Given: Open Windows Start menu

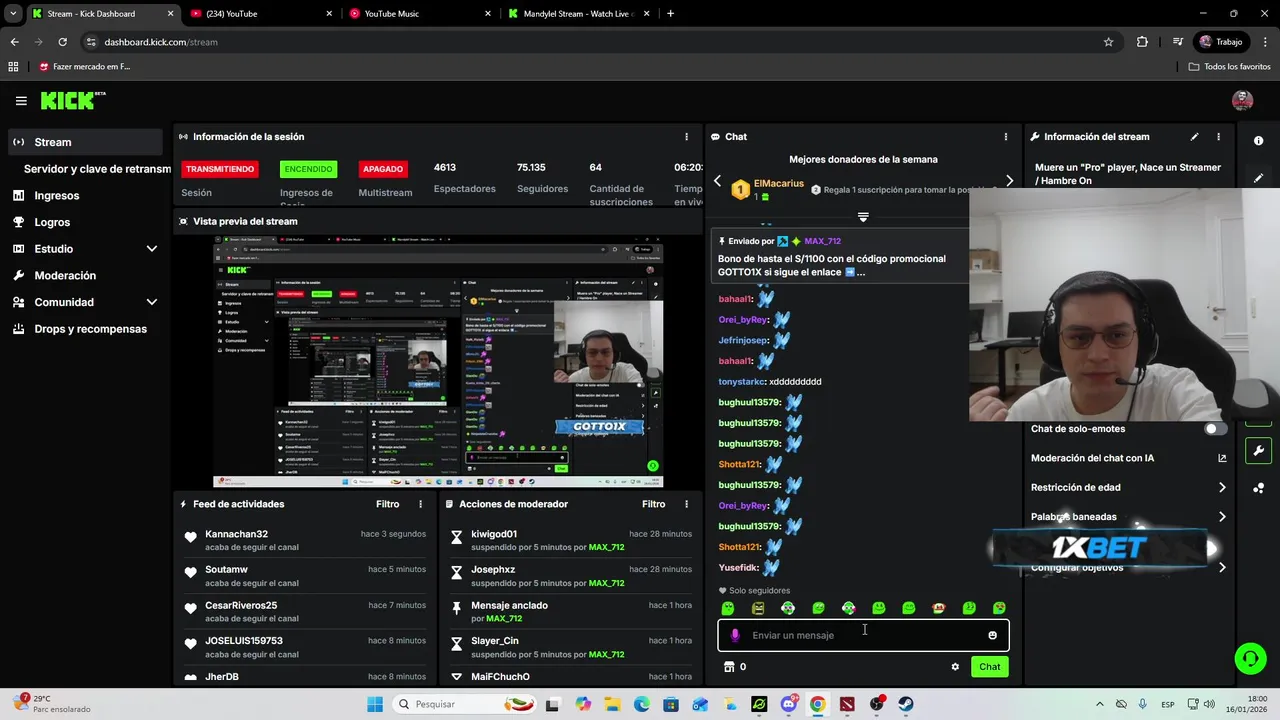Looking at the screenshot, I should coord(375,704).
